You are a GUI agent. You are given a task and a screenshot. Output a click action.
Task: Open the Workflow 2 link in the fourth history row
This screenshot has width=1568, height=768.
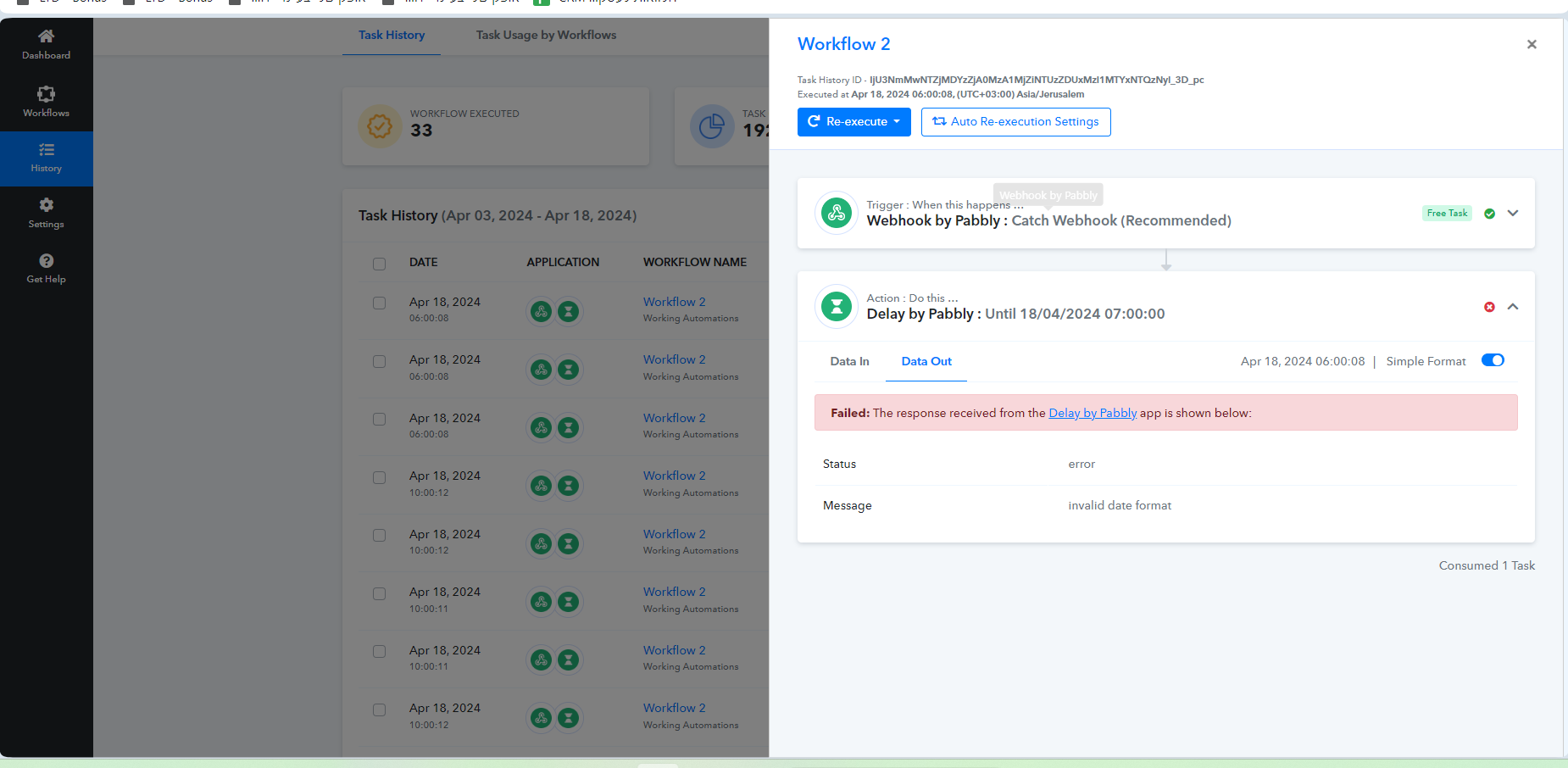674,476
